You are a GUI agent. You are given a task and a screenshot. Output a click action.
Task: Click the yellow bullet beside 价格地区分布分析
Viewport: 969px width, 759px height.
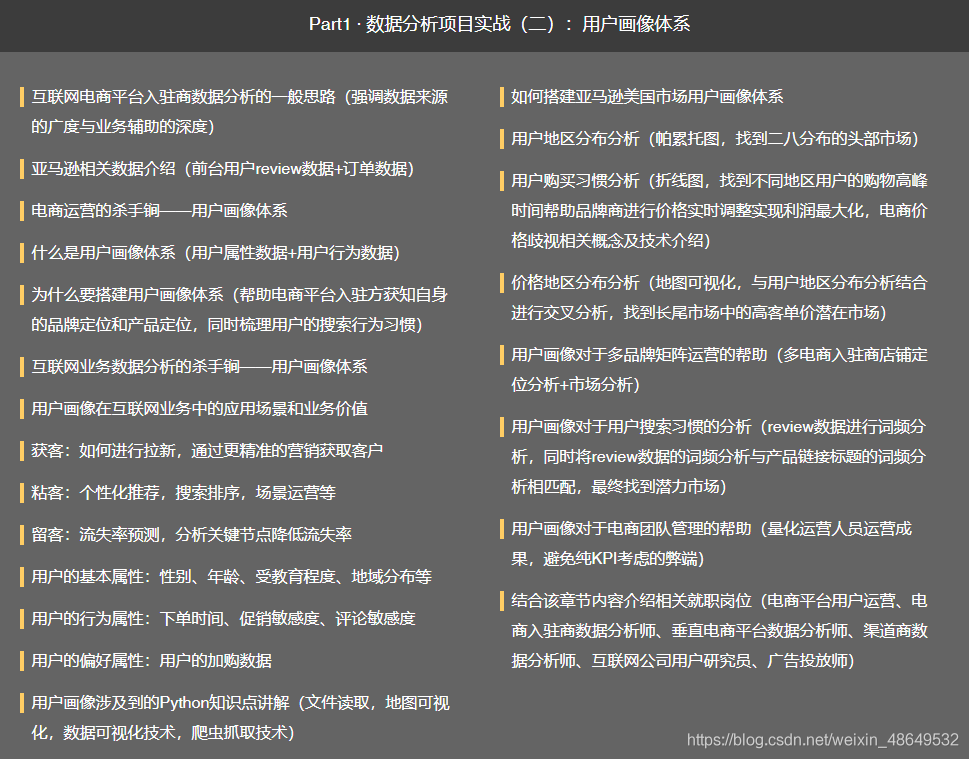click(x=500, y=282)
